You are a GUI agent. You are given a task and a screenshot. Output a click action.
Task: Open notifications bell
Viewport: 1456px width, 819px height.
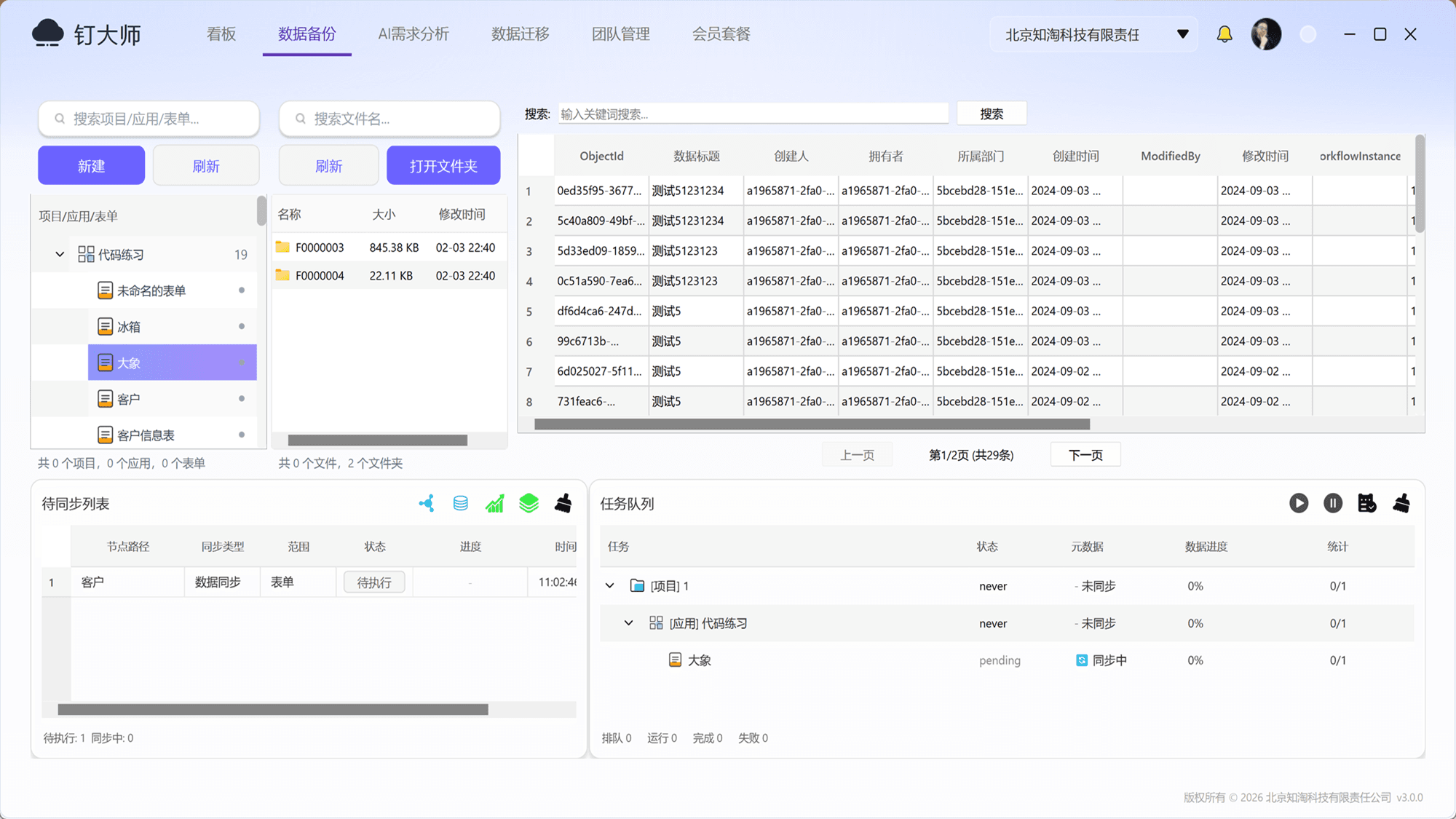tap(1224, 34)
